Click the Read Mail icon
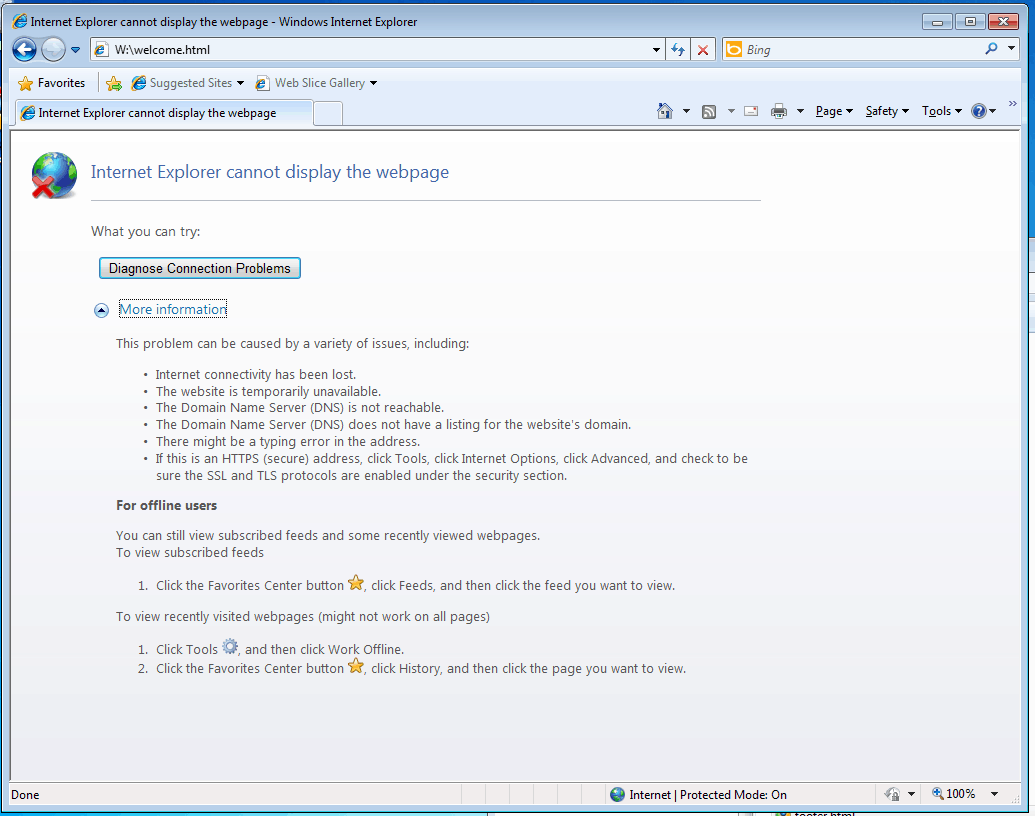The width and height of the screenshot is (1035, 816). [x=751, y=111]
